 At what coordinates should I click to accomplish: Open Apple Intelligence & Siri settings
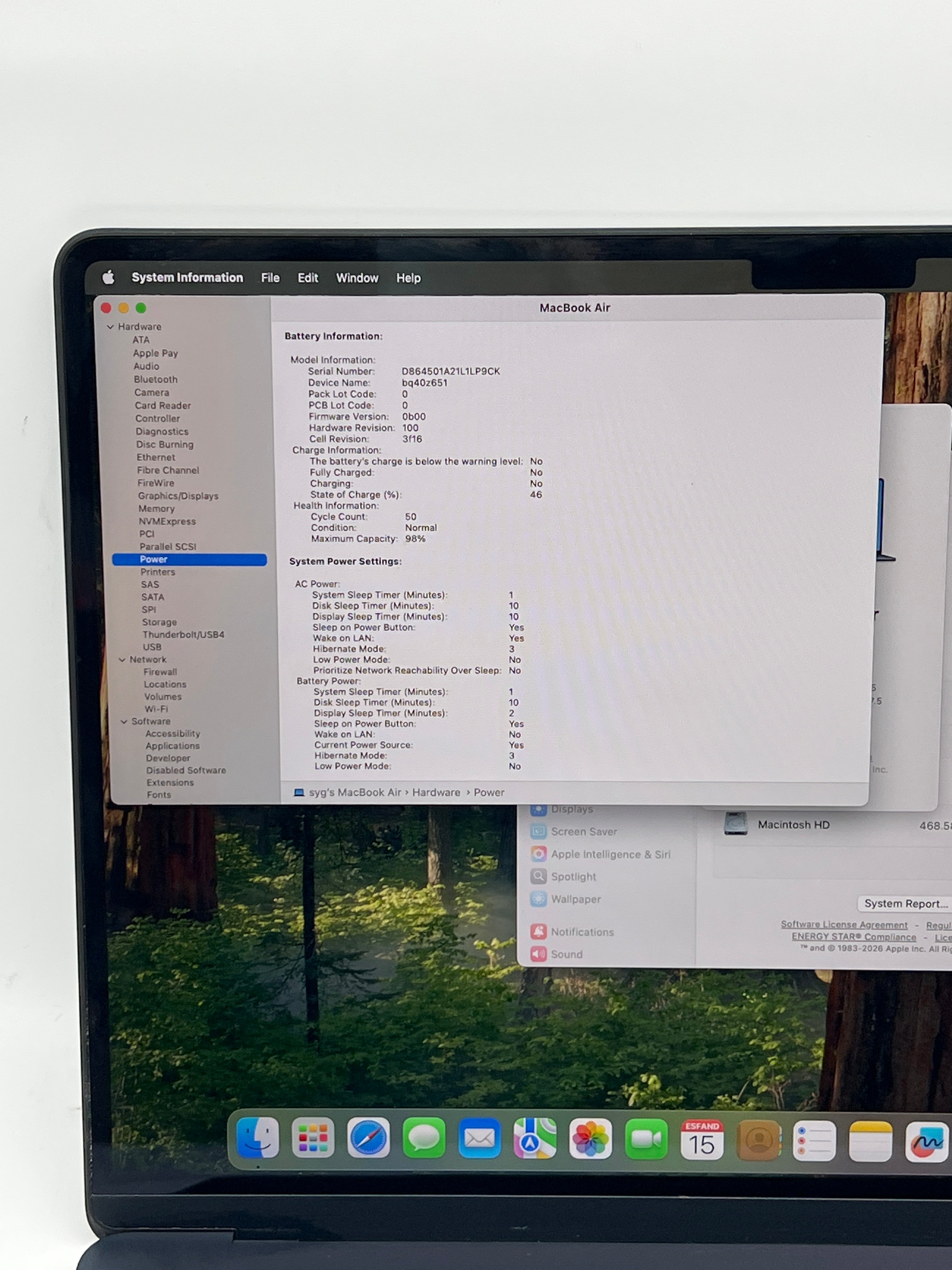(x=610, y=854)
